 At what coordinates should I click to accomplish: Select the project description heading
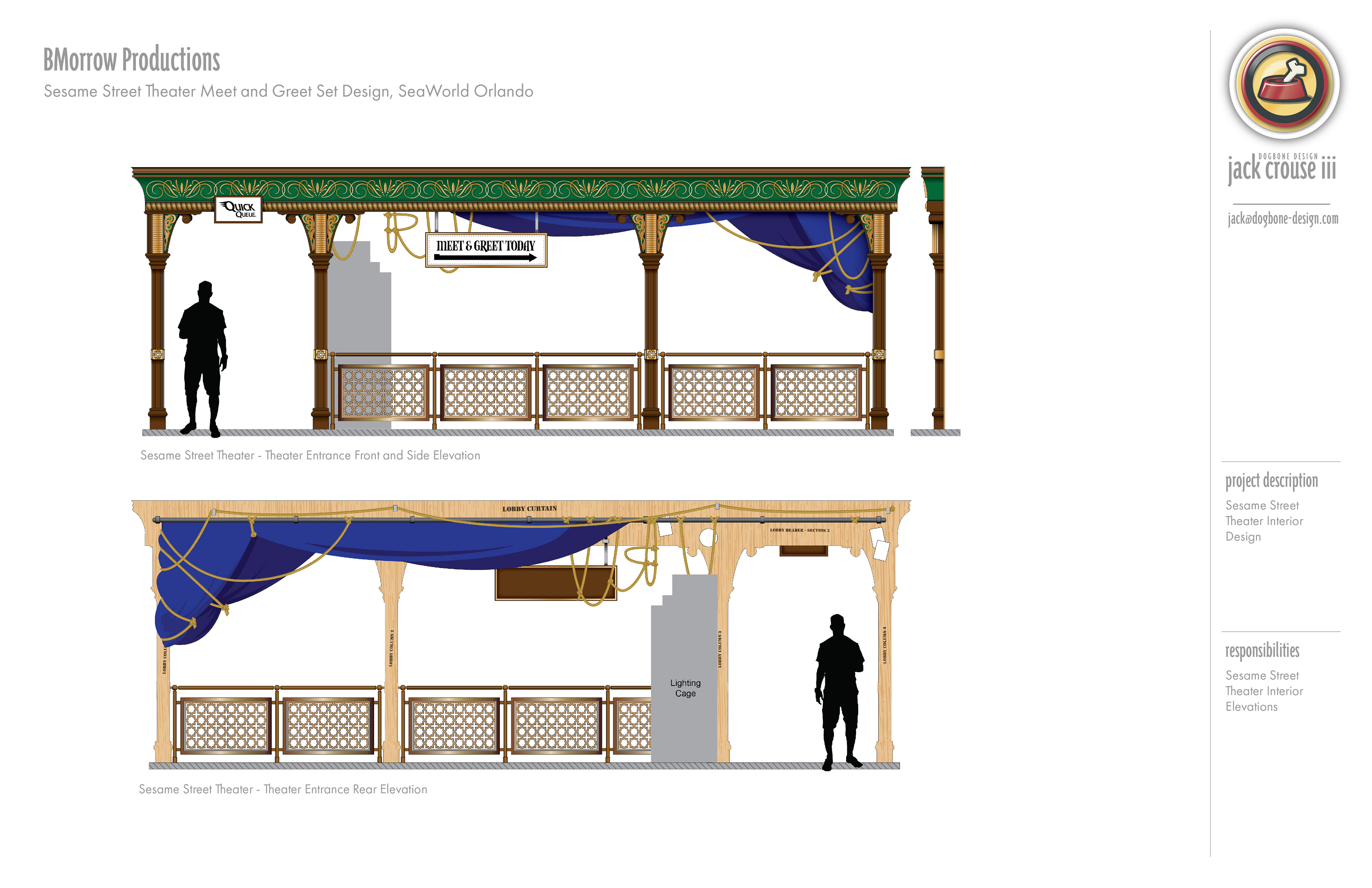[1271, 480]
